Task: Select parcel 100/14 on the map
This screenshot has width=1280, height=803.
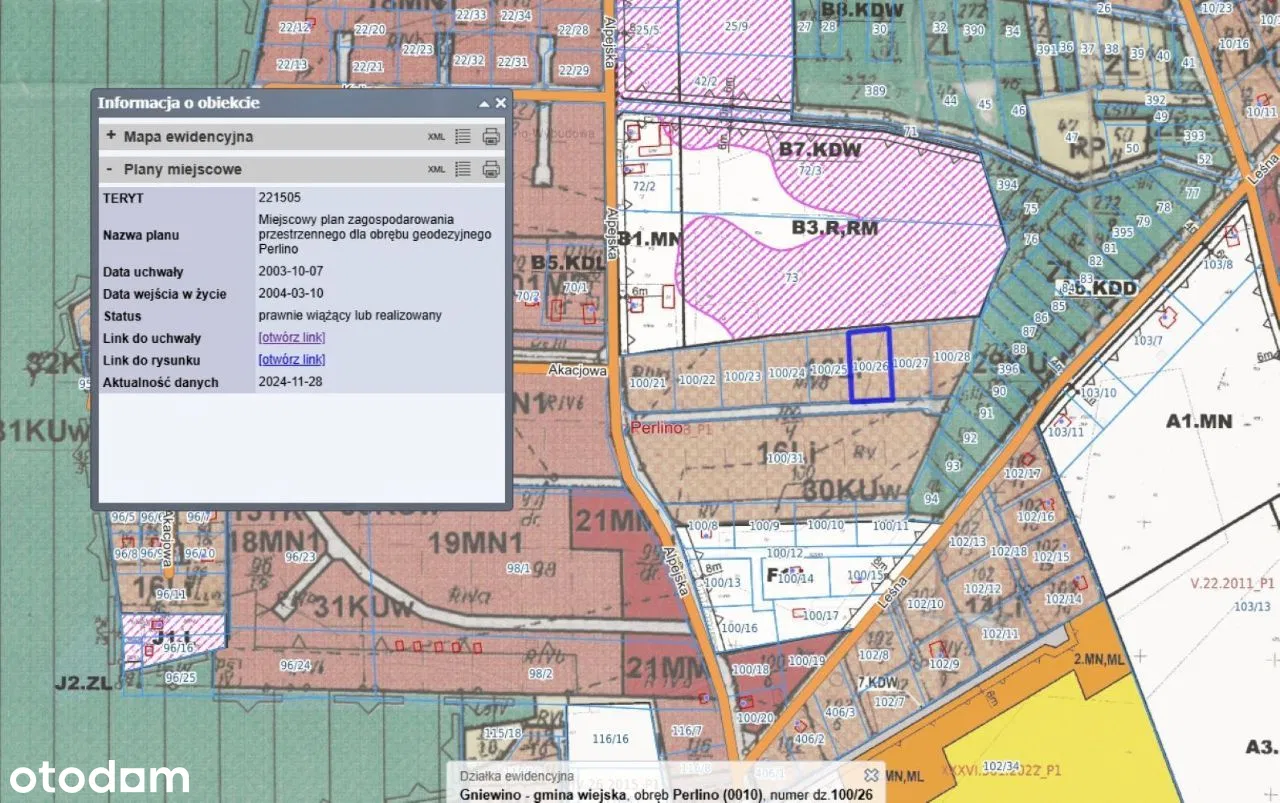Action: pos(796,578)
